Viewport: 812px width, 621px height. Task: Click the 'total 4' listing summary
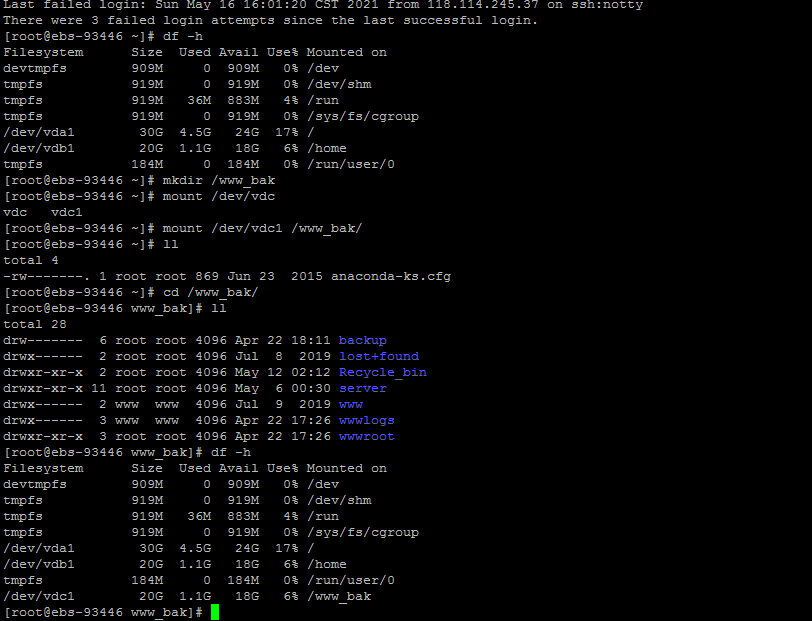click(x=31, y=260)
